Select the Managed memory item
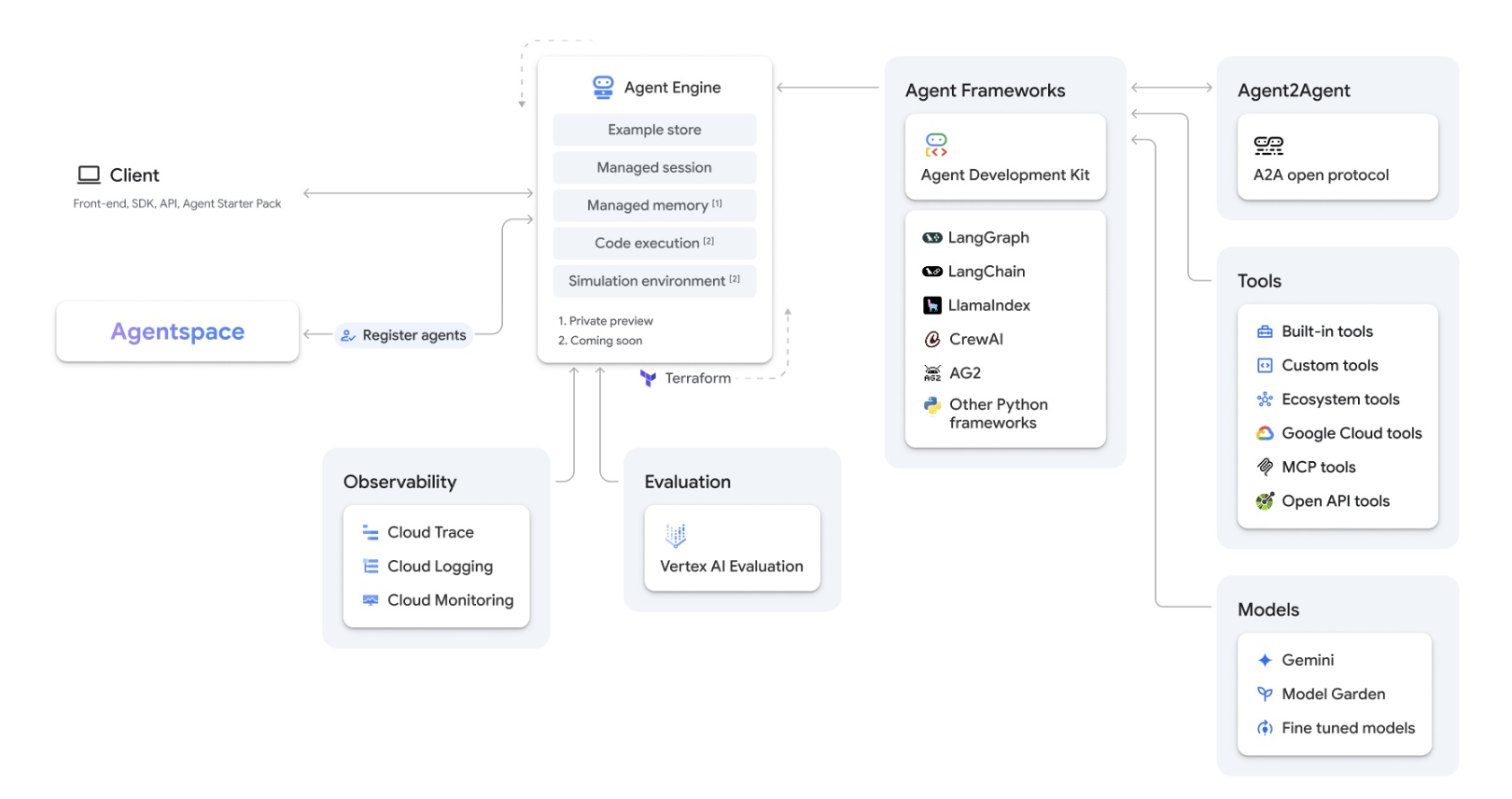The width and height of the screenshot is (1512, 799). coord(654,205)
